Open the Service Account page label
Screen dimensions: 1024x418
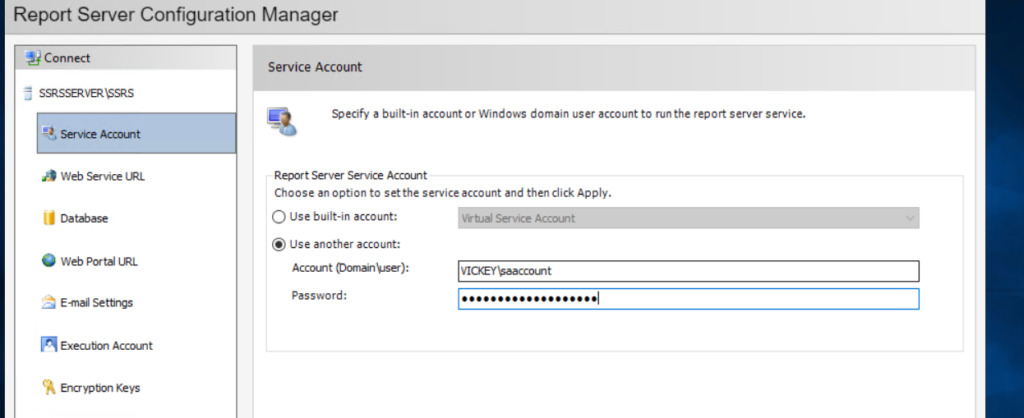click(100, 134)
